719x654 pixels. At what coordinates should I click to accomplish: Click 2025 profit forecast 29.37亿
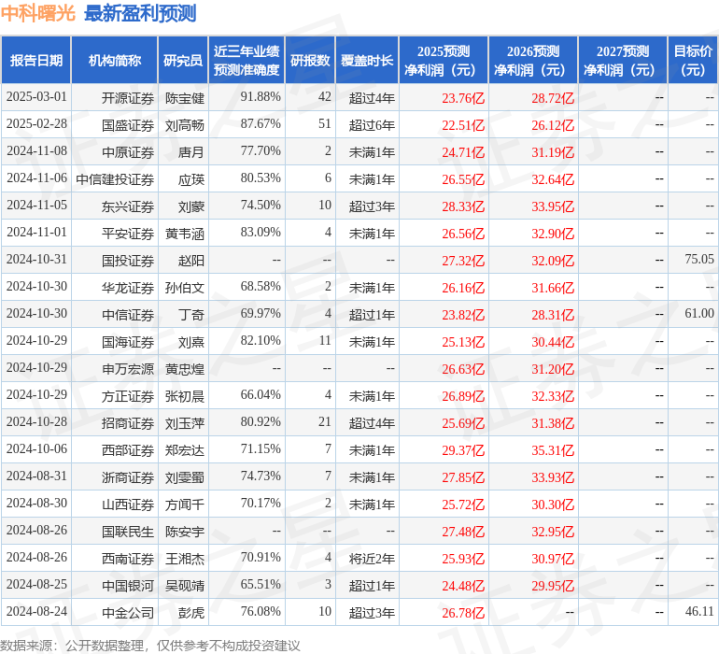pos(463,450)
